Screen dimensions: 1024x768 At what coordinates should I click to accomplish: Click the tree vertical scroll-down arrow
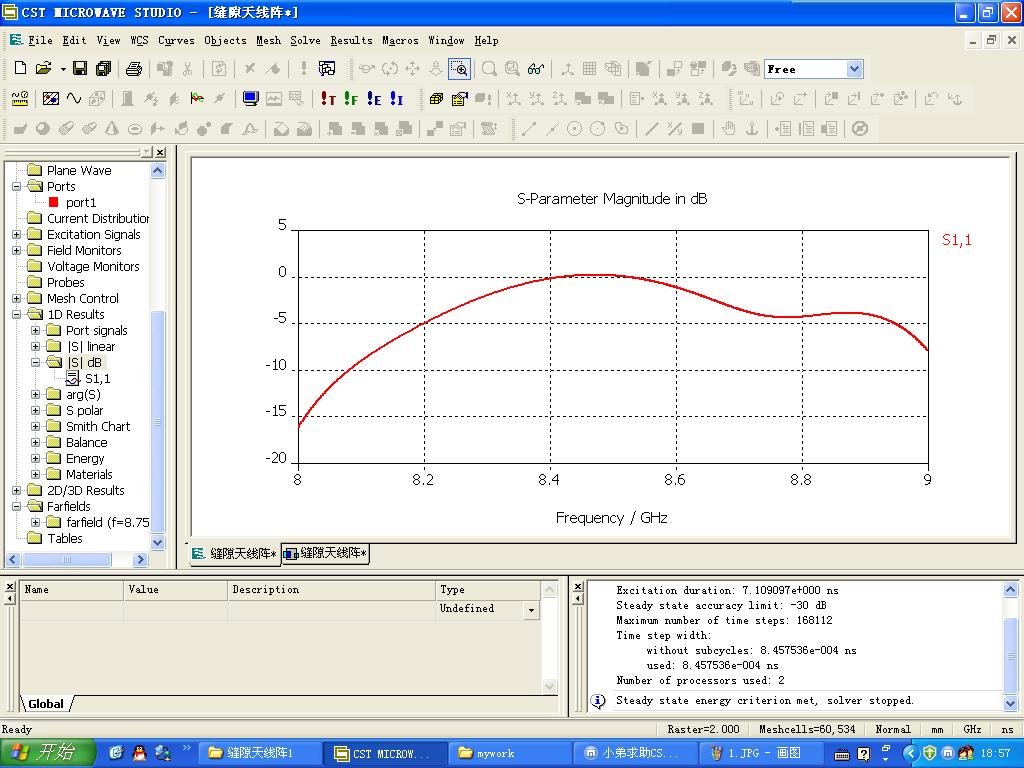tap(158, 542)
